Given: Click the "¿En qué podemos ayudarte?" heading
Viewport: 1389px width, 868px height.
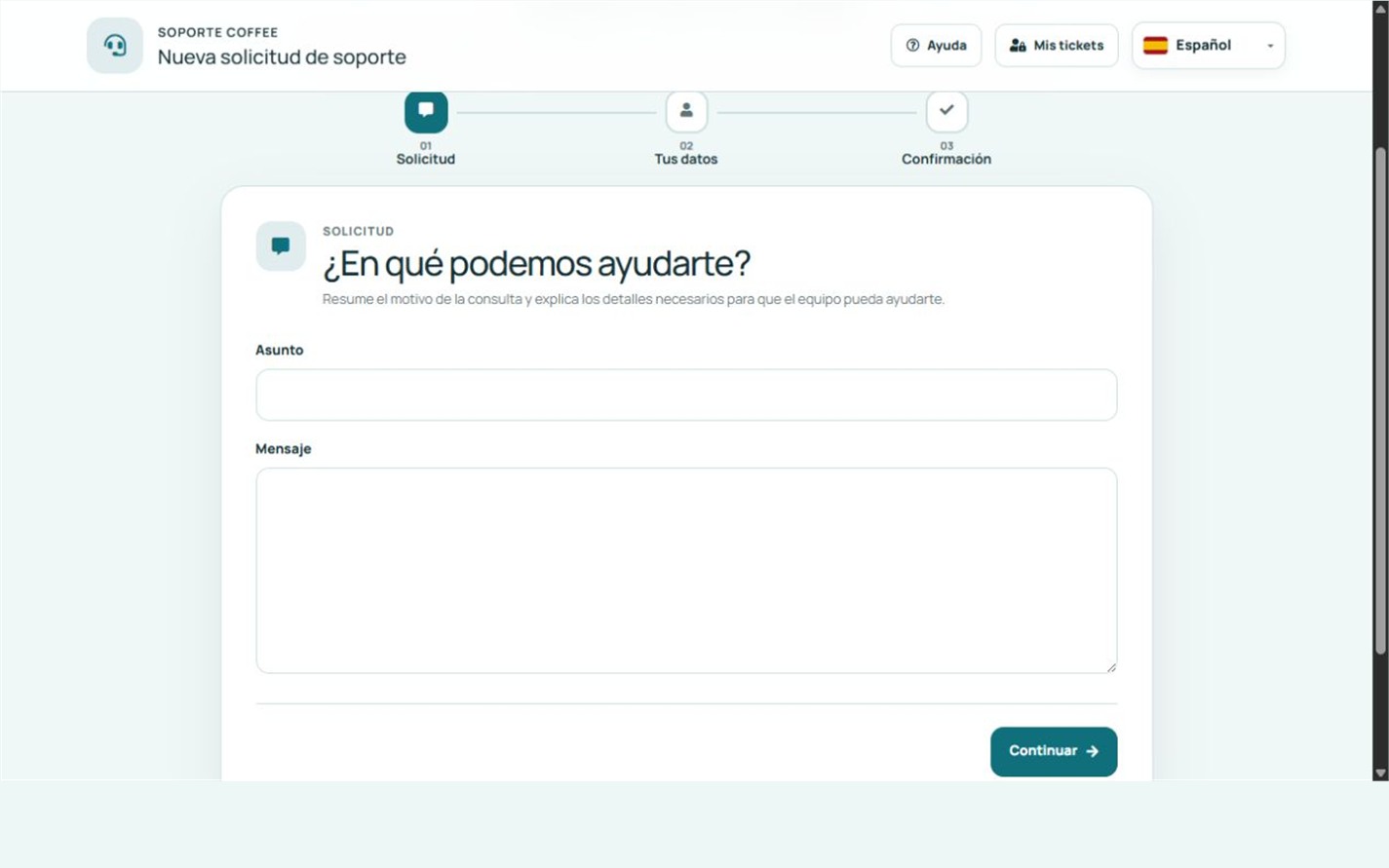Looking at the screenshot, I should coord(537,263).
